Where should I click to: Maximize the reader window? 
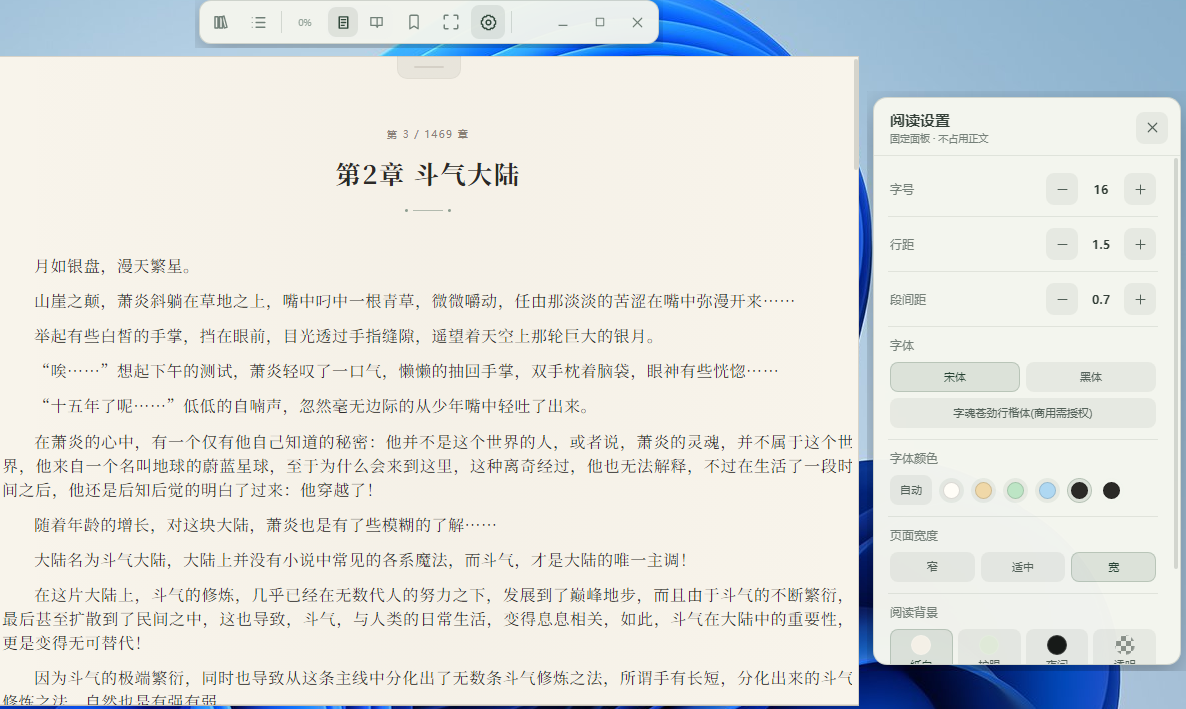[600, 23]
